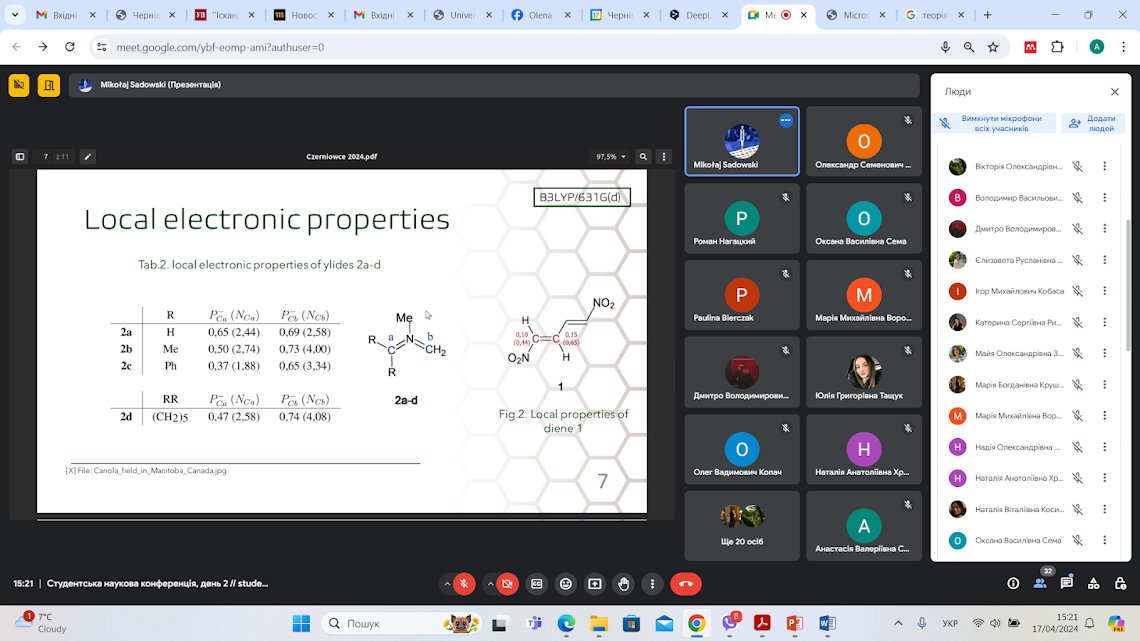Mute Катерина Сергіївна in people list
The width and height of the screenshot is (1140, 641).
pos(1077,322)
